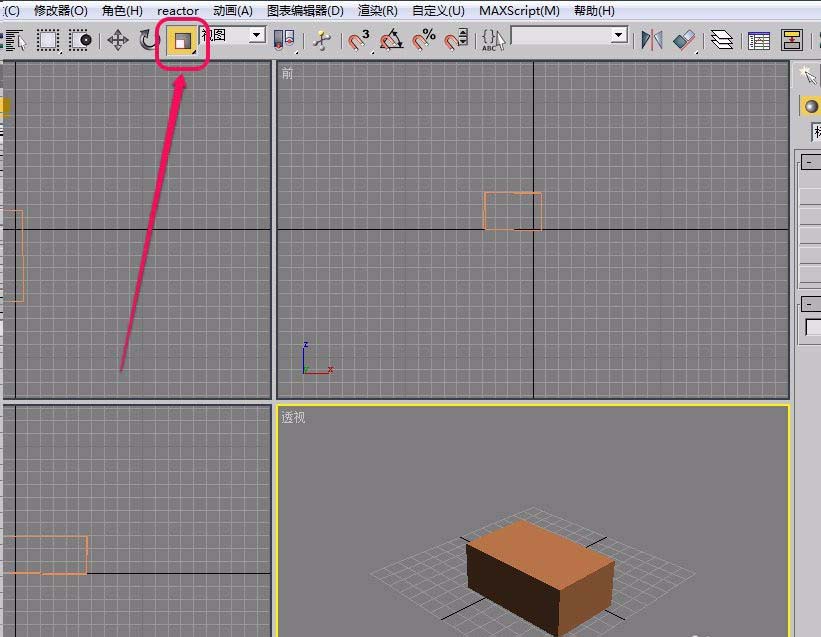Open the reactor menu

pos(177,10)
